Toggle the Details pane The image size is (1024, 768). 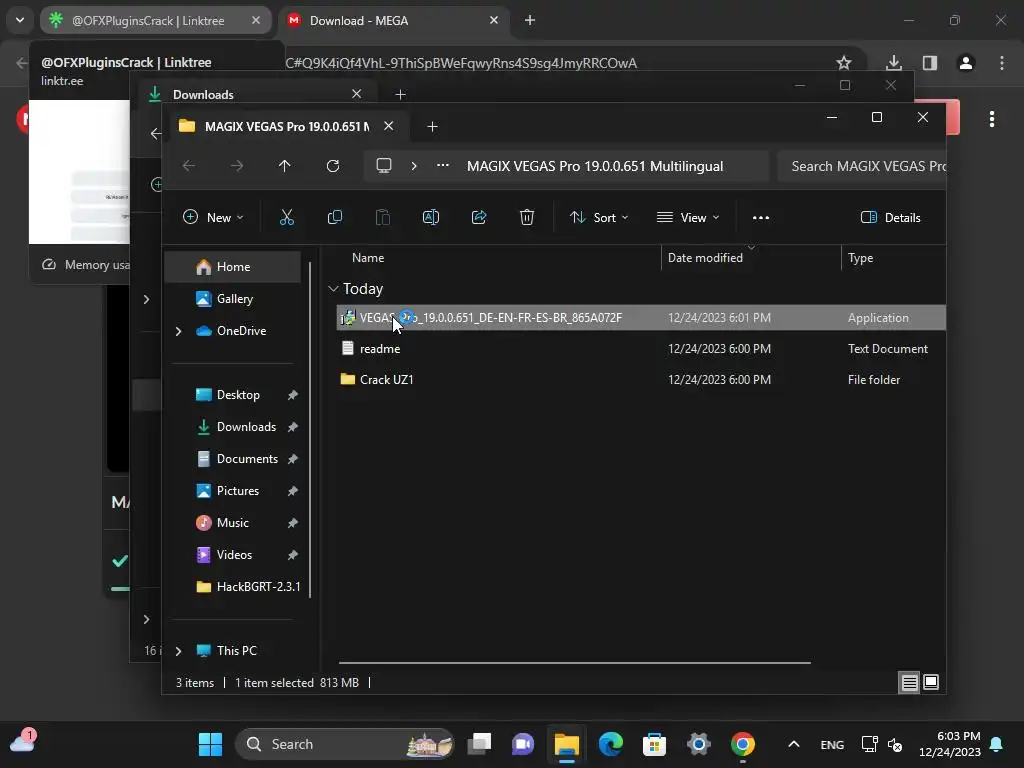890,217
